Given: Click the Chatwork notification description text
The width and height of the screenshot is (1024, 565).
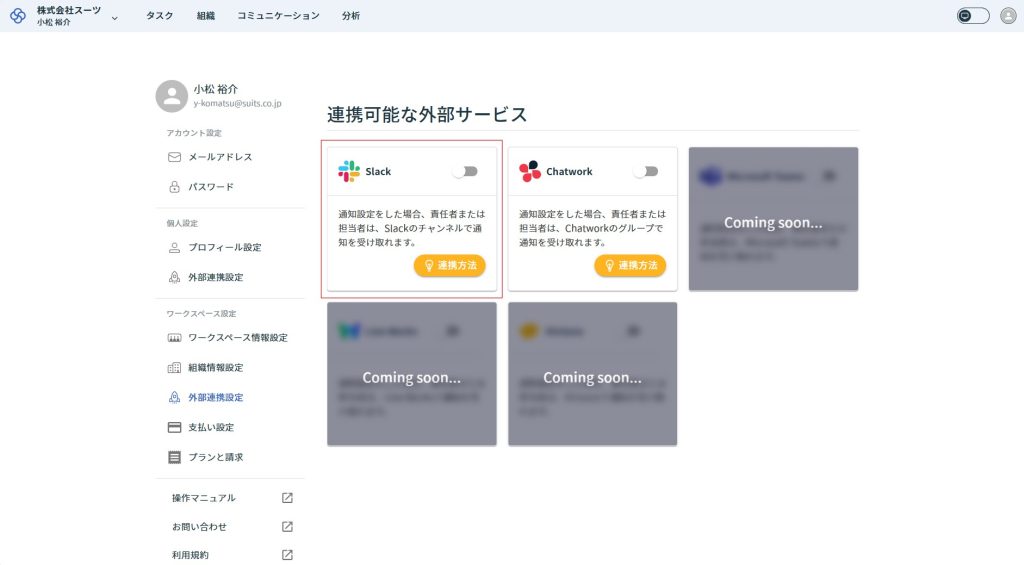Looking at the screenshot, I should tap(592, 228).
